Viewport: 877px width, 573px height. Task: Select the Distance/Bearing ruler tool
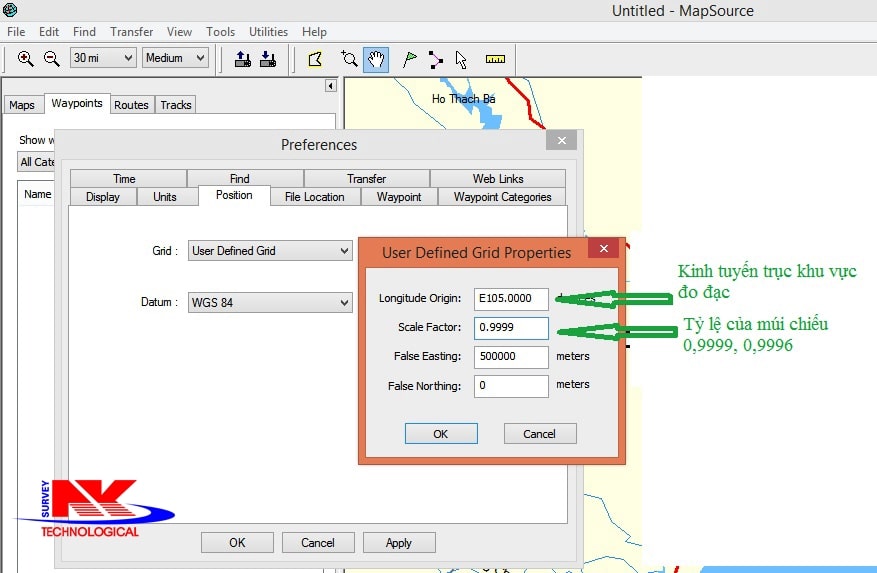coord(495,59)
